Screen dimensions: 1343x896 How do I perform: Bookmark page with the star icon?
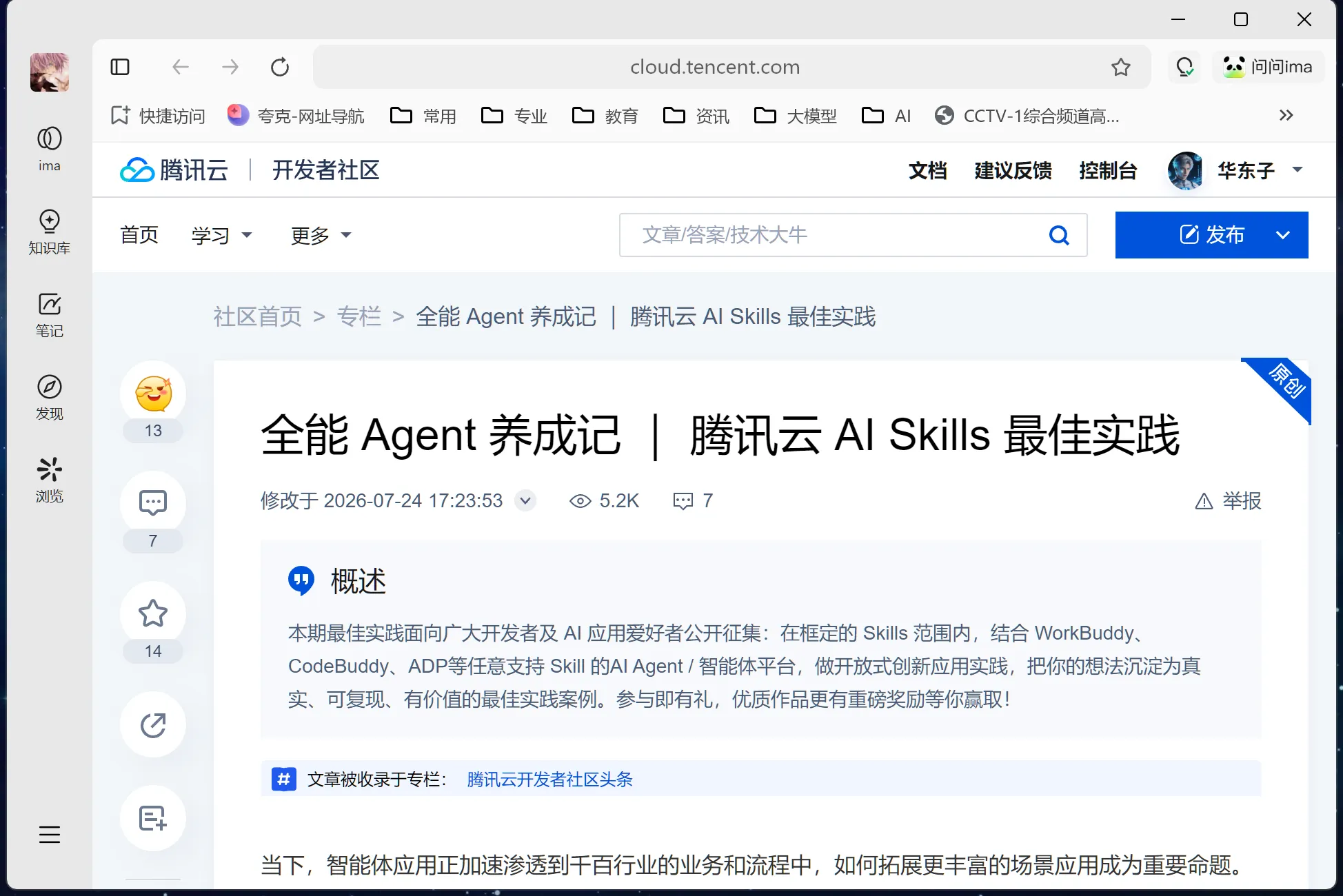tap(1121, 67)
